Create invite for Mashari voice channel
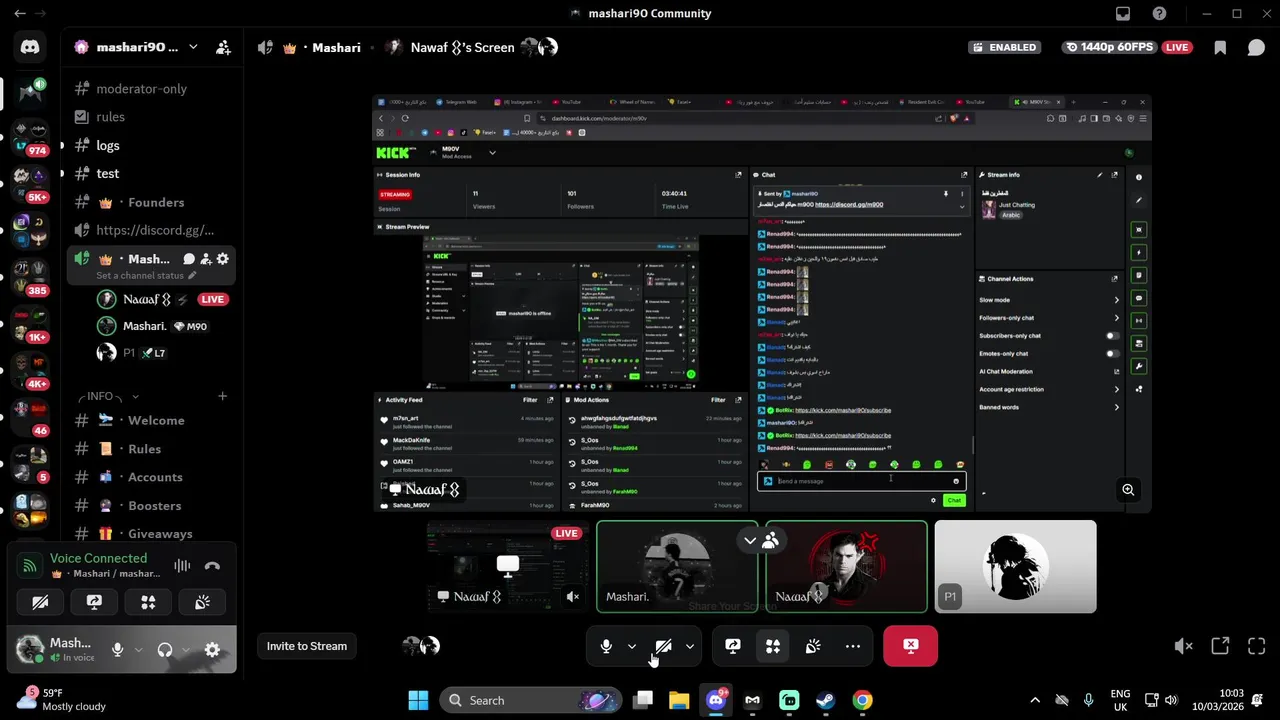This screenshot has height=720, width=1280. click(205, 259)
